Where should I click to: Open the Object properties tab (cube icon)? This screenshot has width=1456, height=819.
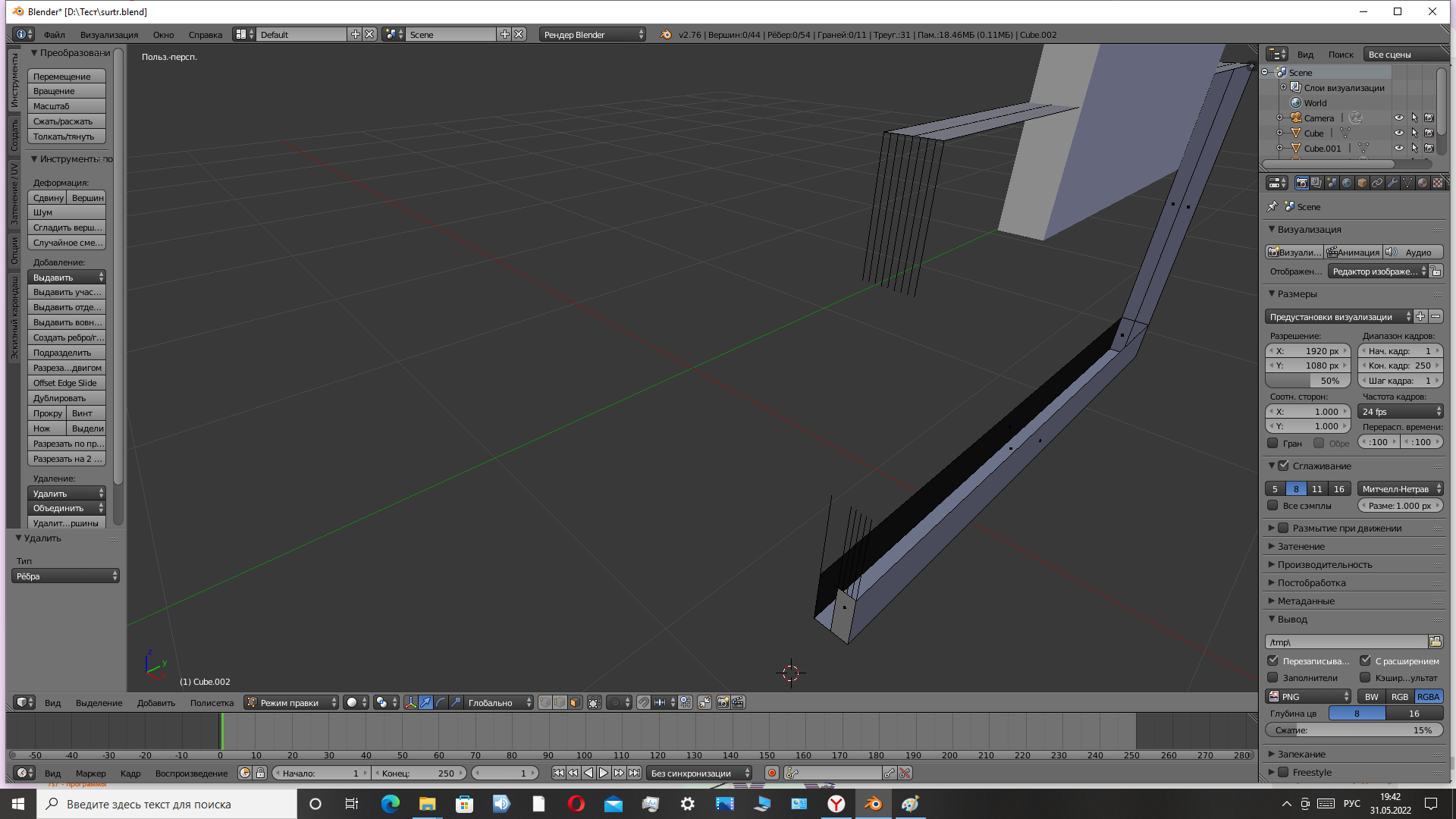pyautogui.click(x=1362, y=183)
